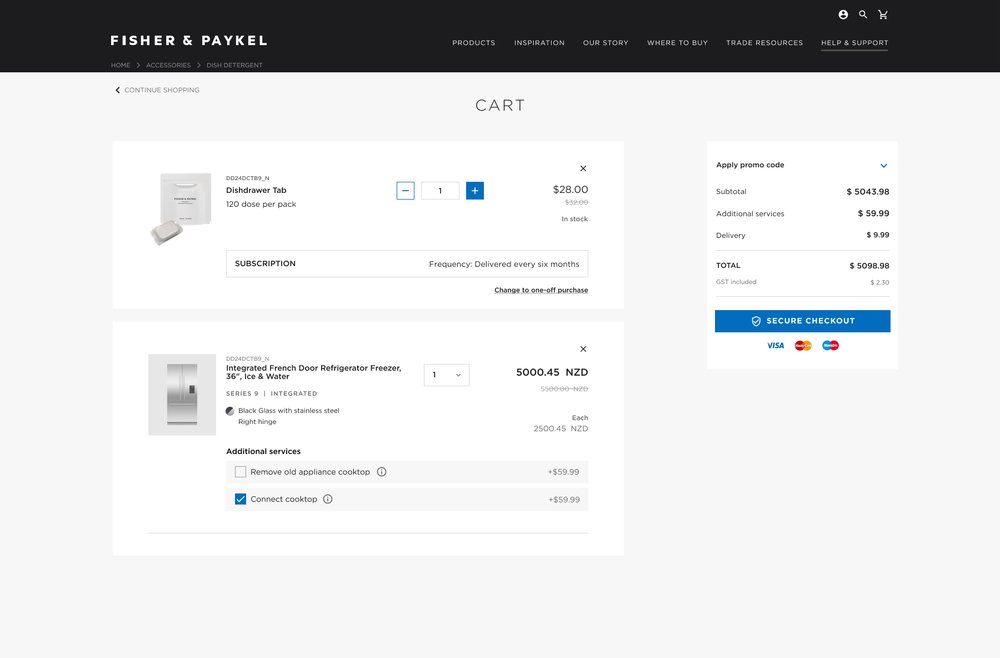Open refrigerator quantity dropdown

coord(446,375)
